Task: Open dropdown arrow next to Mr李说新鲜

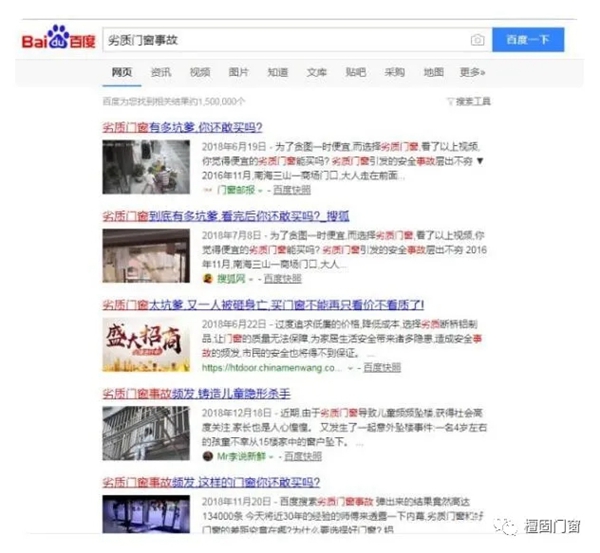Action: tap(271, 457)
